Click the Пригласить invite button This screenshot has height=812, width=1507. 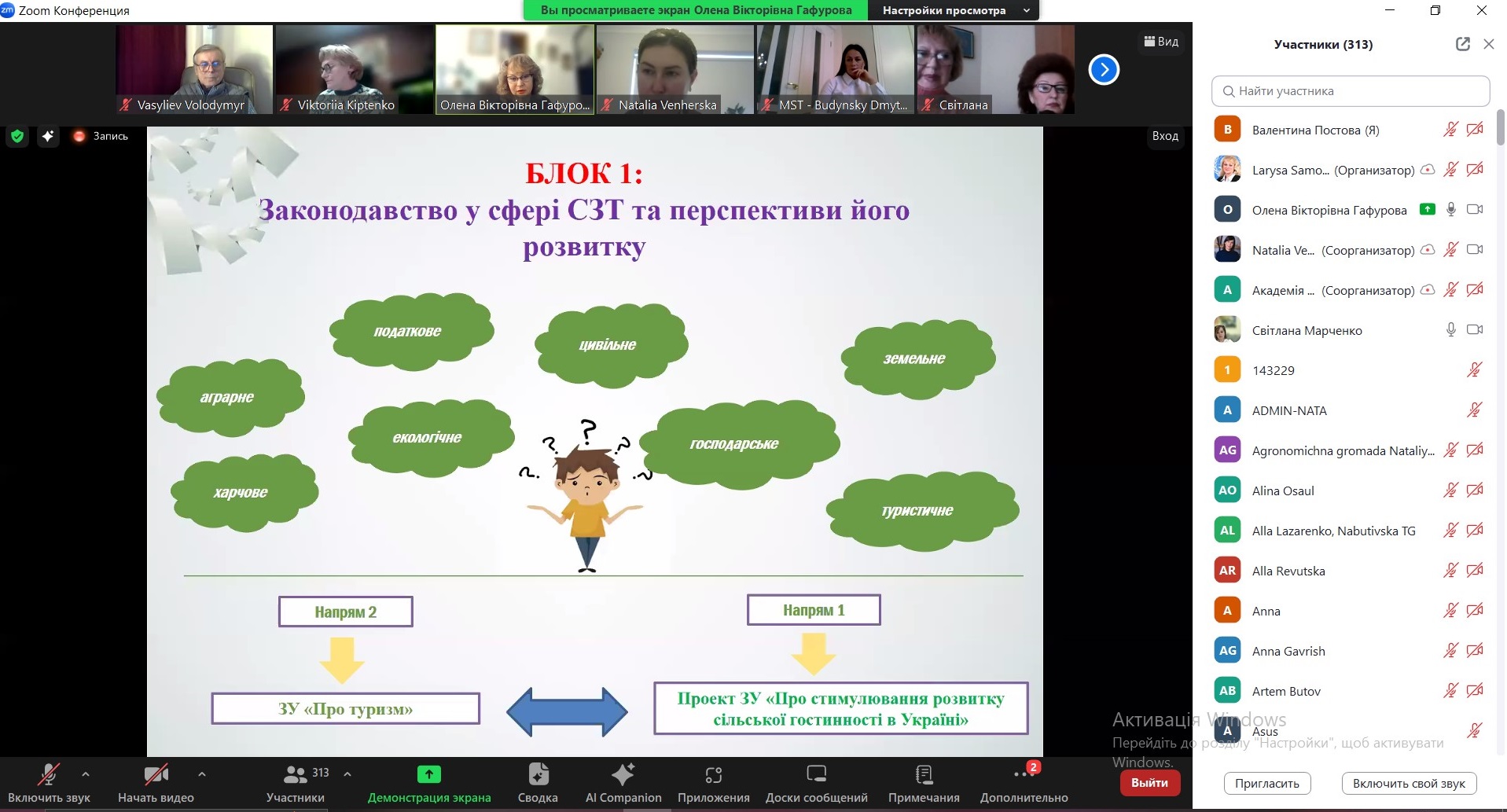pyautogui.click(x=1266, y=783)
